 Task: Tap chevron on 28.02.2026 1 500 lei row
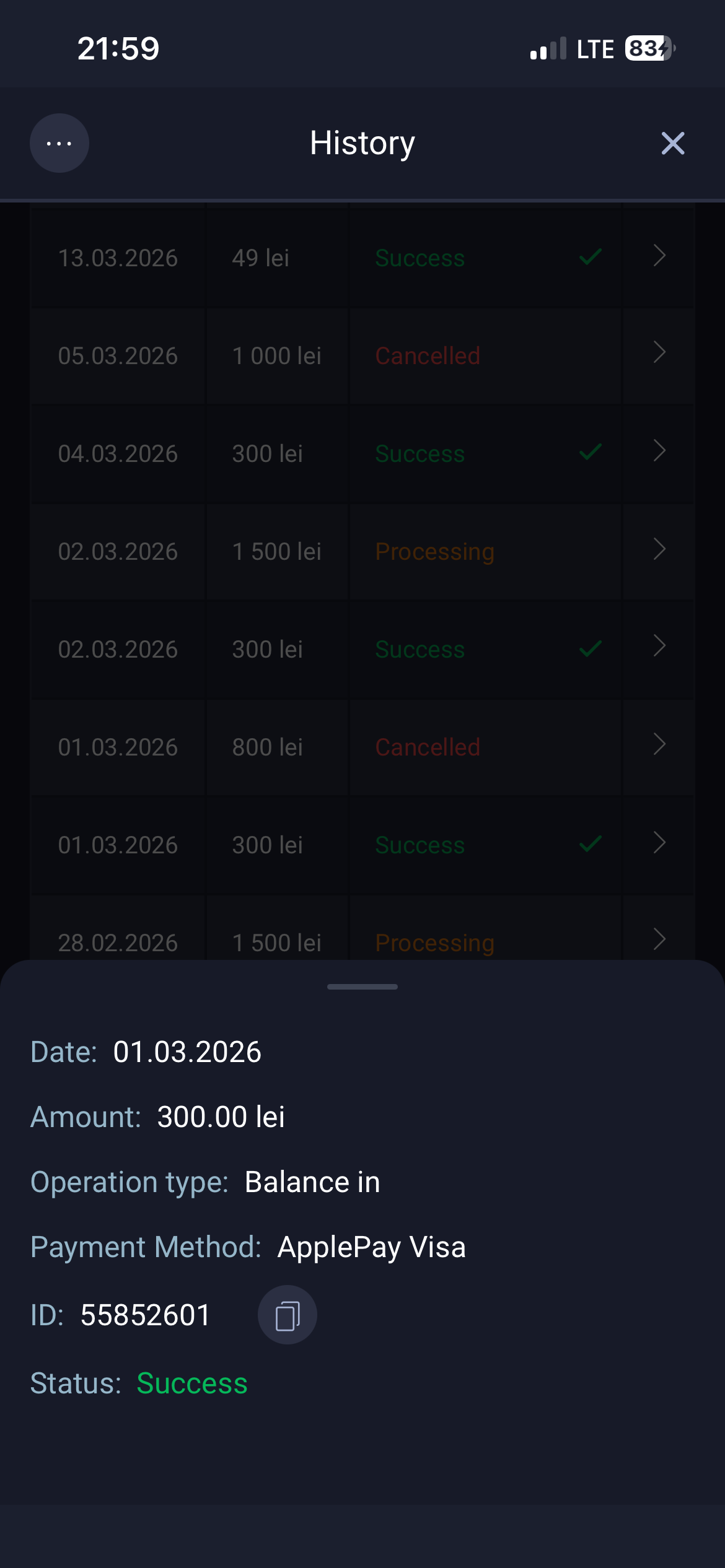coord(659,939)
